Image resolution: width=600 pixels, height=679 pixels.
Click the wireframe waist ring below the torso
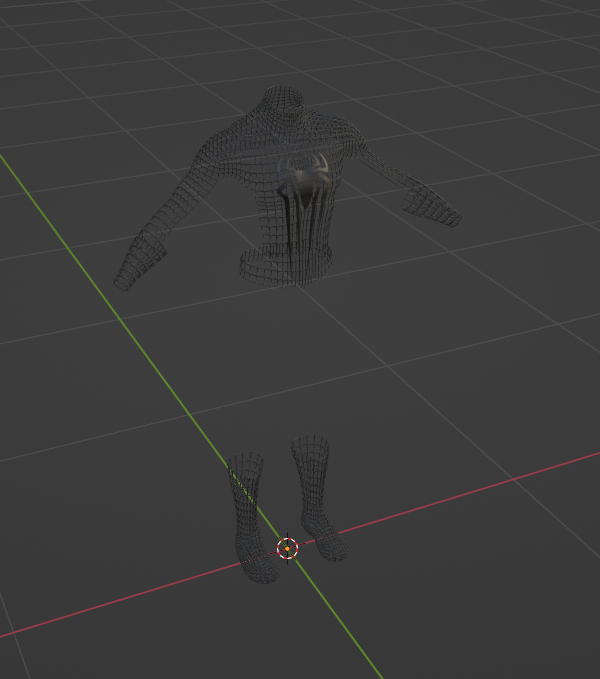(x=287, y=266)
